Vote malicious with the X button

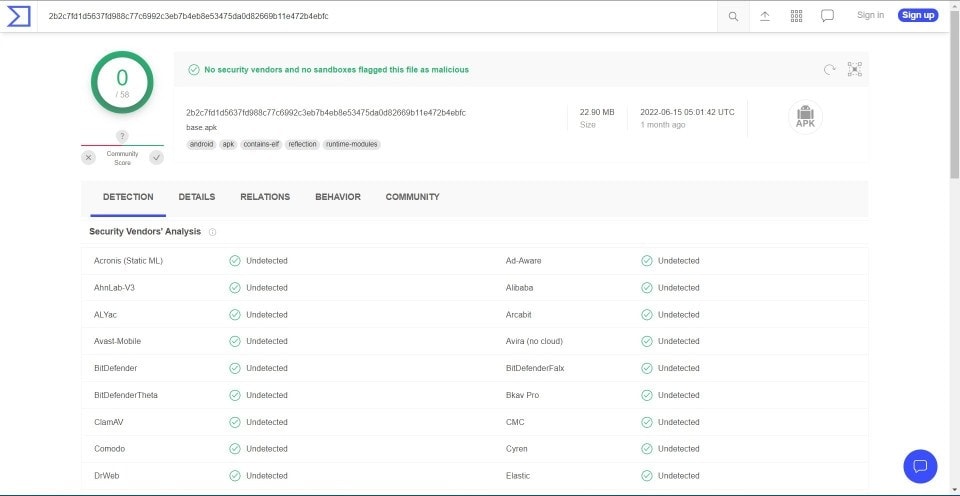pos(89,158)
